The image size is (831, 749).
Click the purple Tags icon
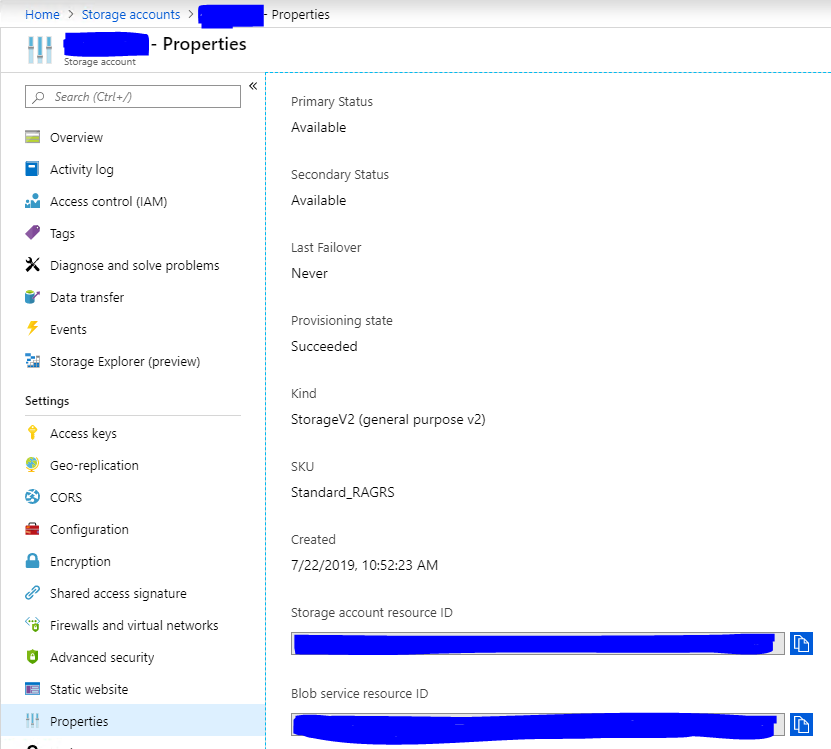click(x=32, y=233)
